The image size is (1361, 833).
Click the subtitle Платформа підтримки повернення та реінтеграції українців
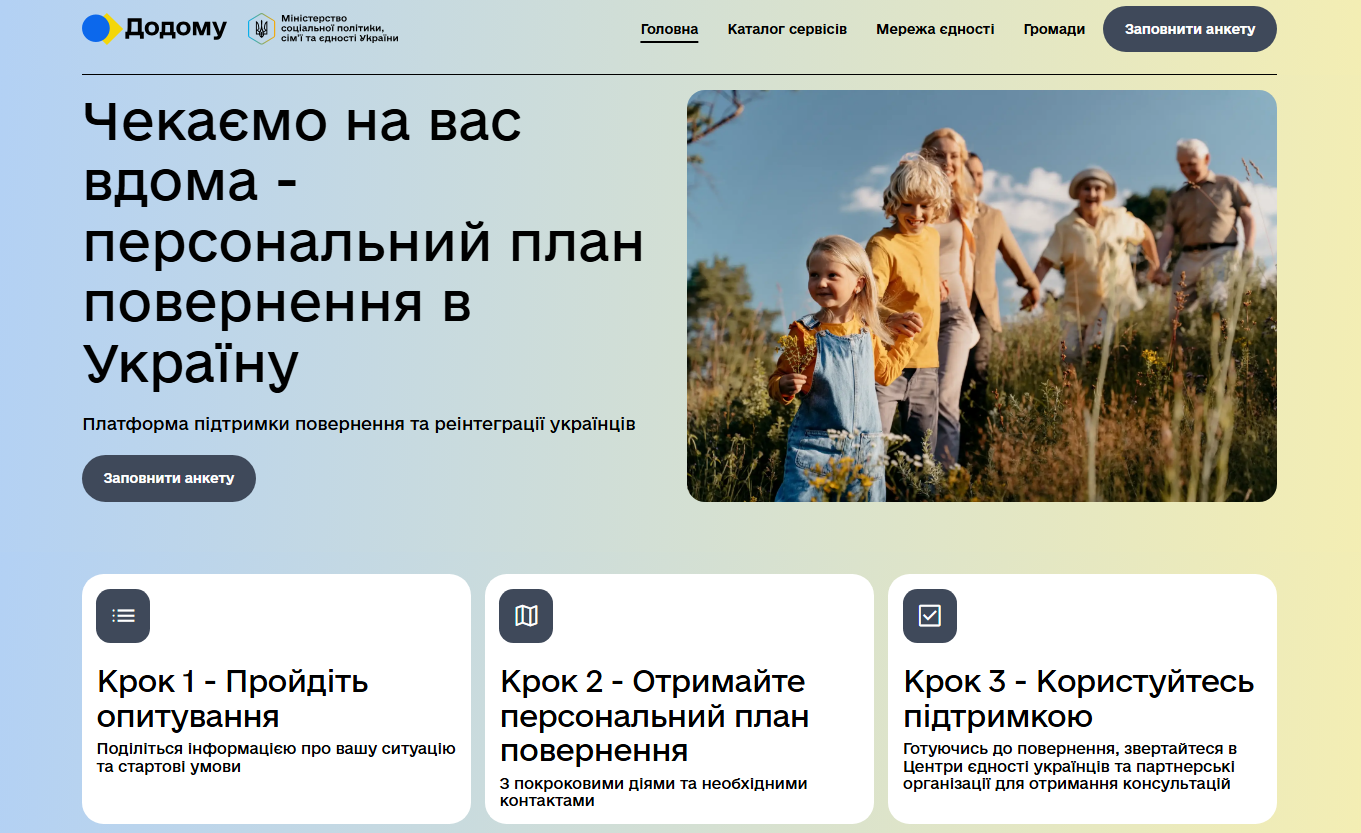359,424
